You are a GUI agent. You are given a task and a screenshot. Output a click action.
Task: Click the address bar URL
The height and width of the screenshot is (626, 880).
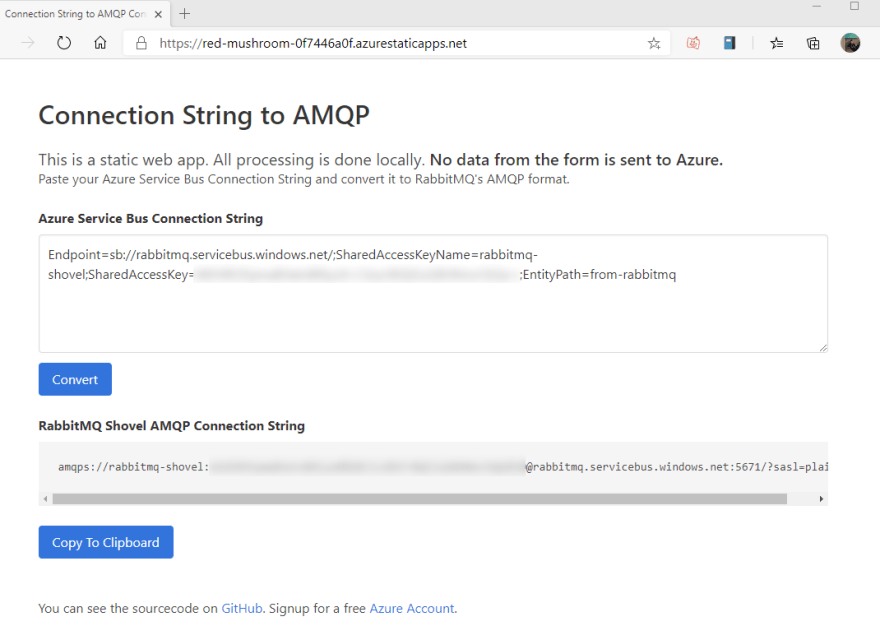[313, 43]
